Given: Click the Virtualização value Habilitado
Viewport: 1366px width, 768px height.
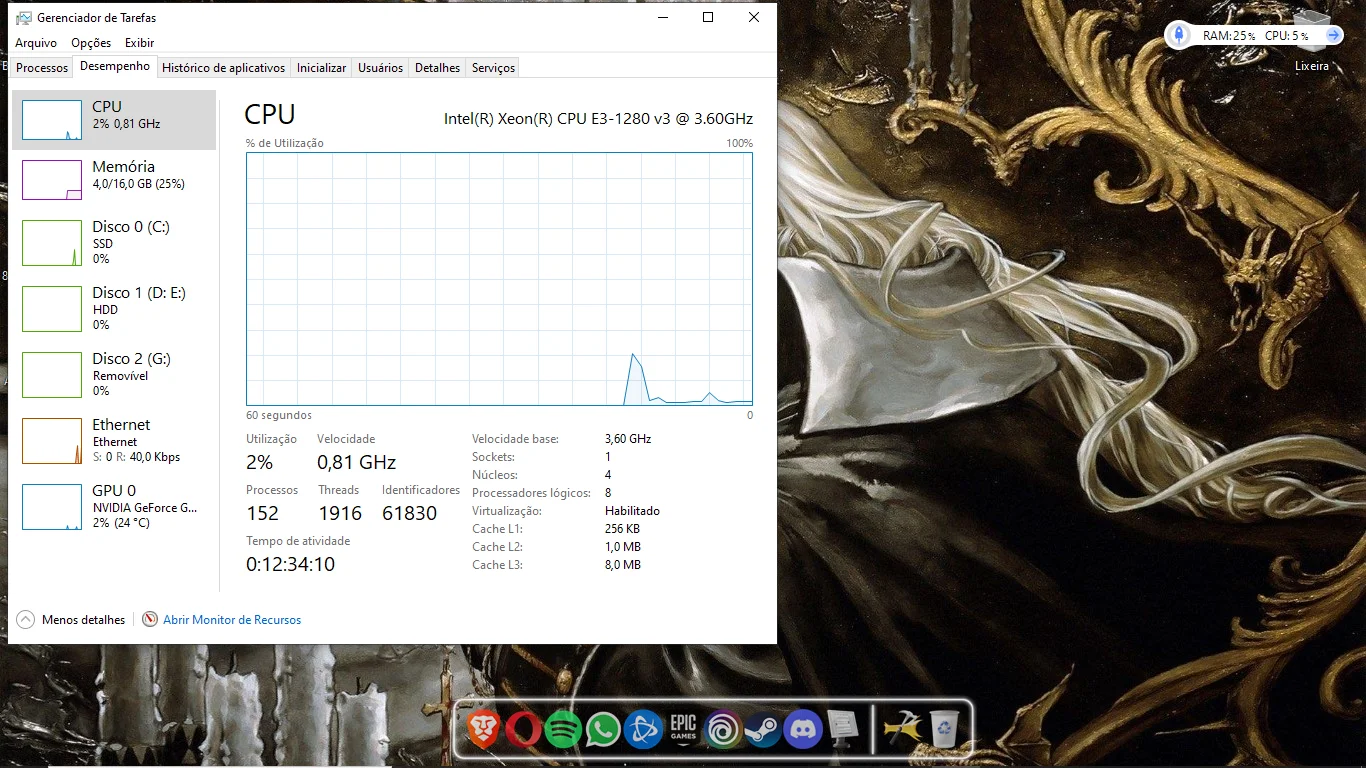Looking at the screenshot, I should pyautogui.click(x=632, y=511).
